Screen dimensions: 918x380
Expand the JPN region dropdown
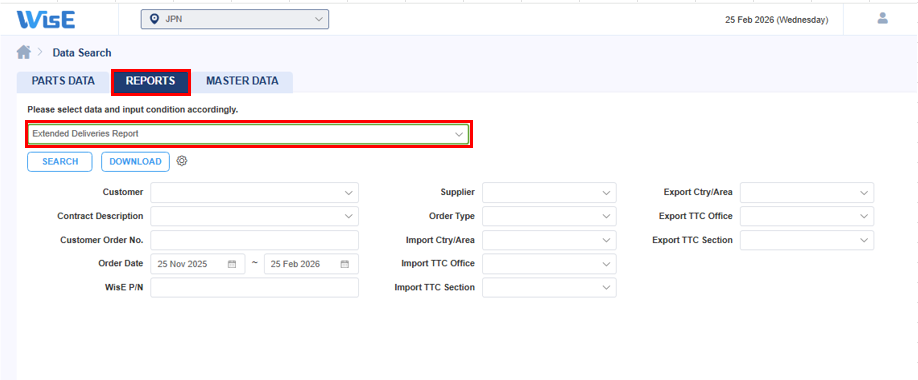point(235,19)
